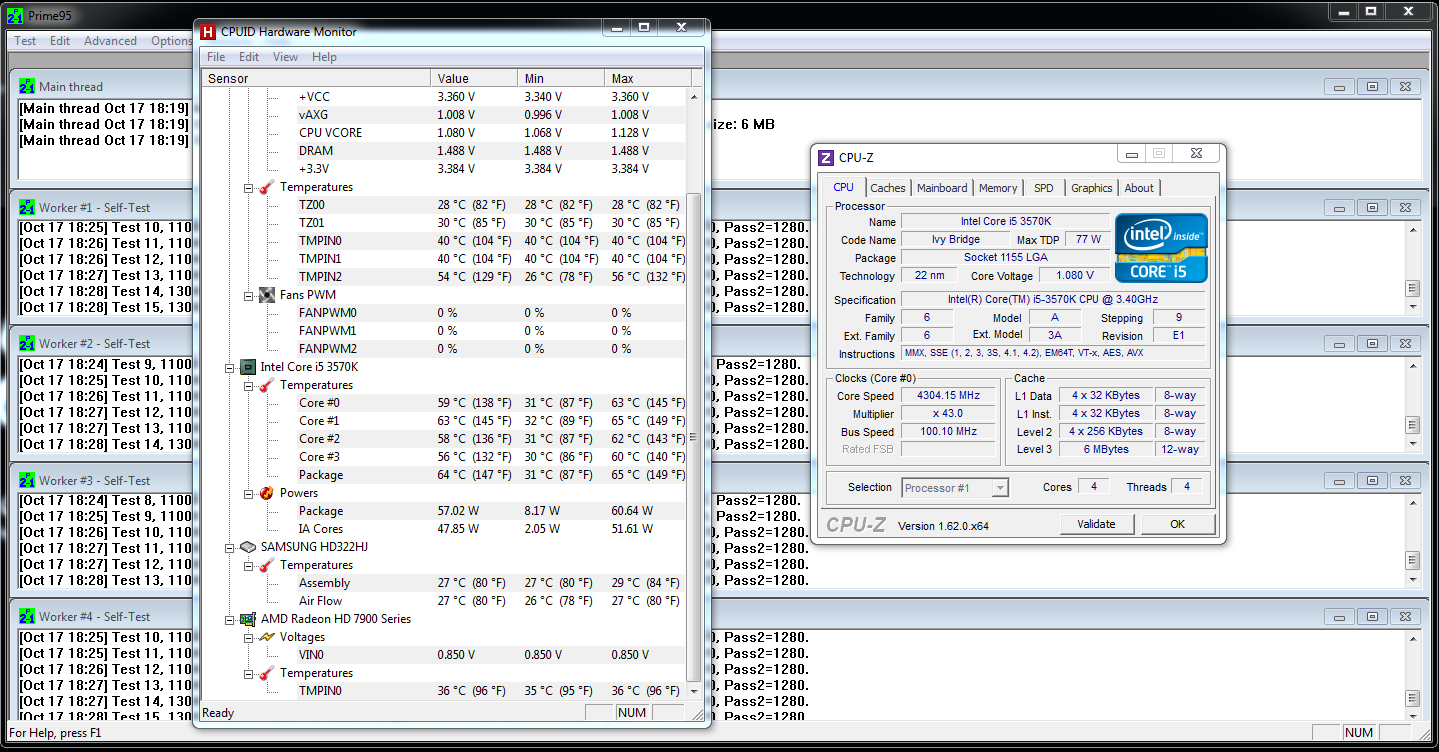Click the Min column header
Screen dimensions: 1439x752
tap(561, 78)
